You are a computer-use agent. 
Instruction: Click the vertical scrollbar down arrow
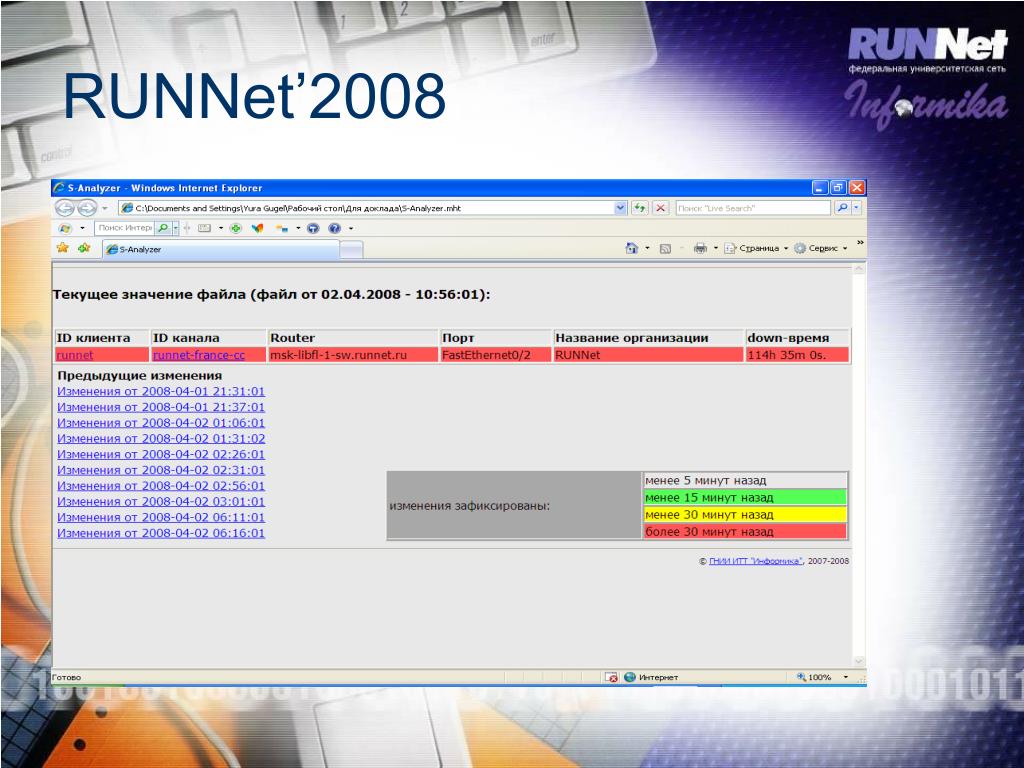tap(859, 661)
